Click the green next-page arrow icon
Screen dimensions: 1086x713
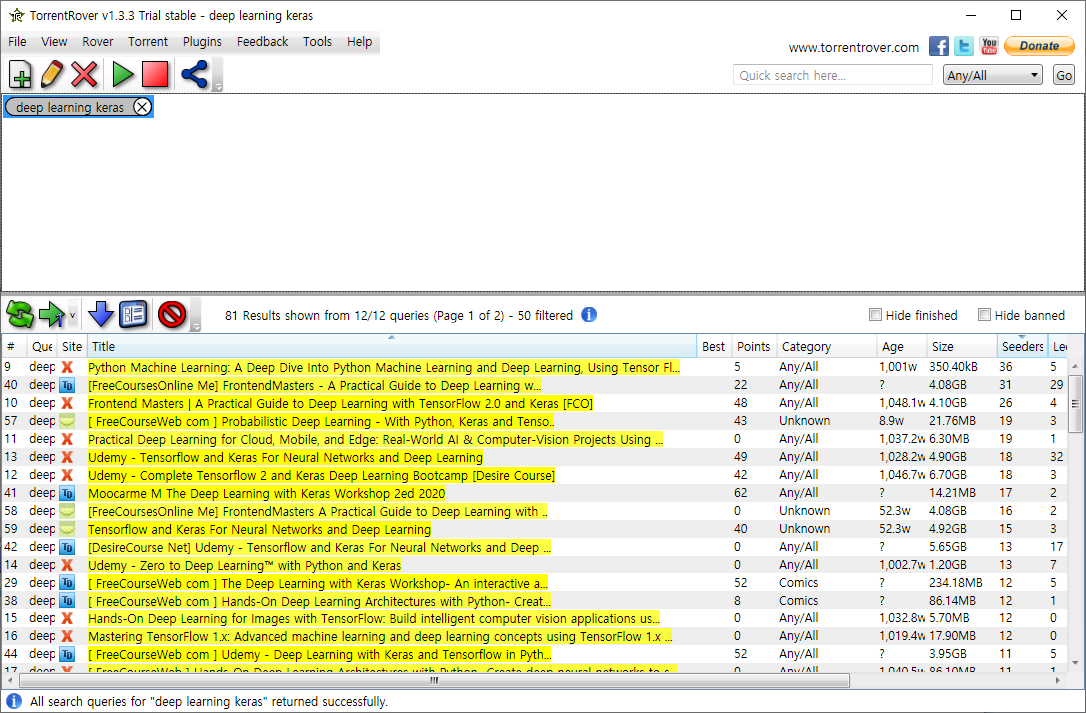click(52, 315)
